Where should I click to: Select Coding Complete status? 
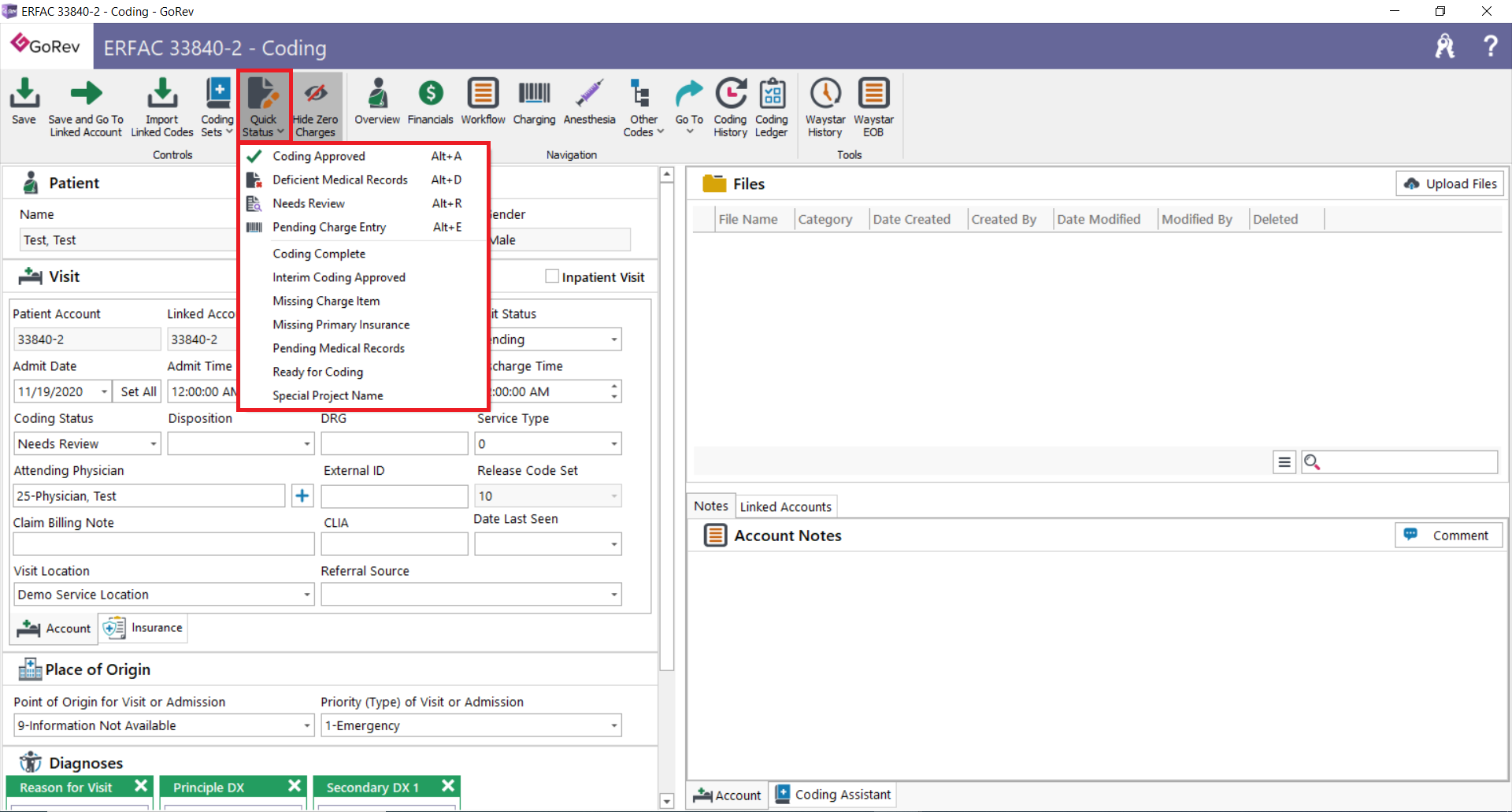click(363, 254)
